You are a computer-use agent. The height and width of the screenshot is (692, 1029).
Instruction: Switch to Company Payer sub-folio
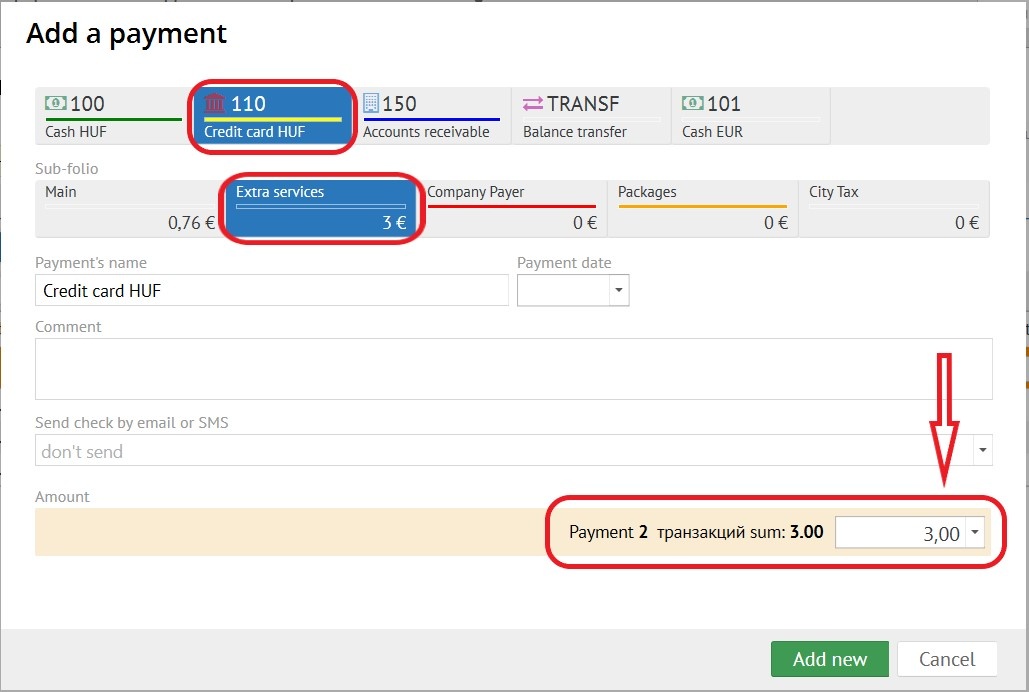pos(512,209)
